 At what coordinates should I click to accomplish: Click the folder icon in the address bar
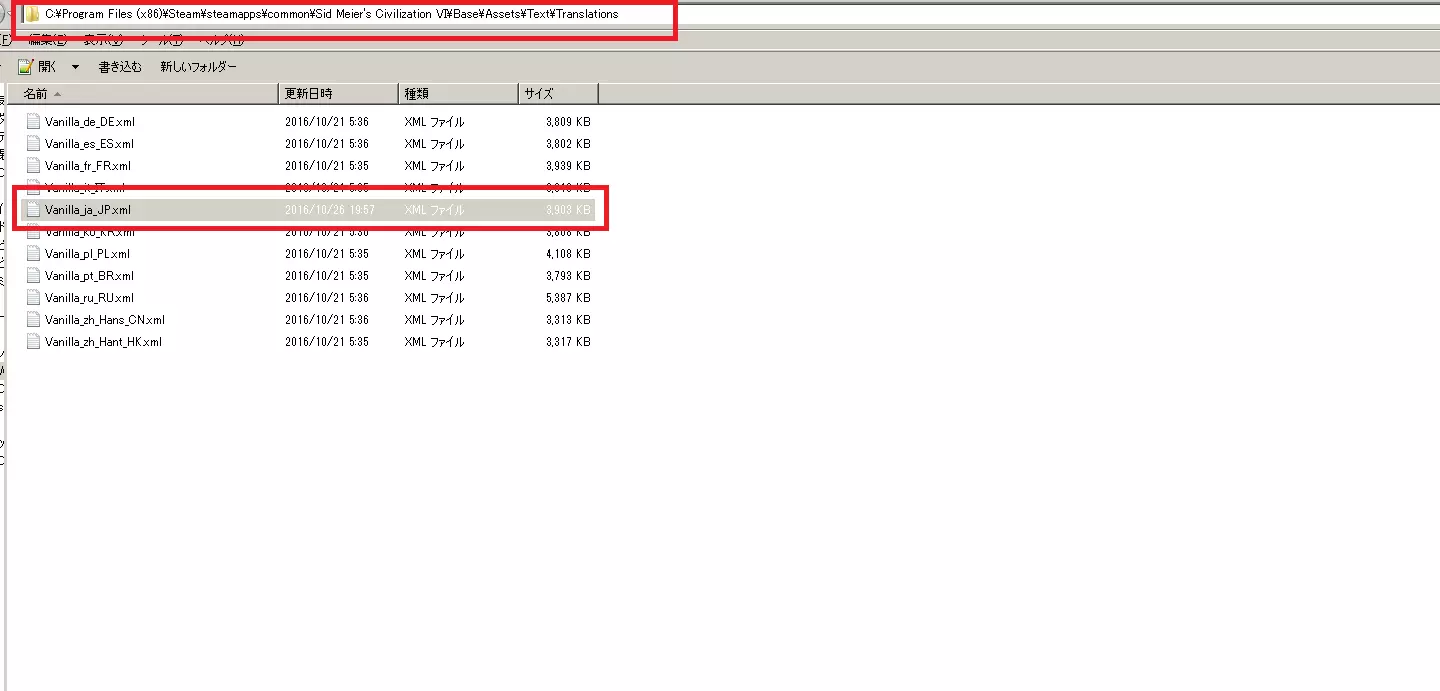[x=32, y=14]
